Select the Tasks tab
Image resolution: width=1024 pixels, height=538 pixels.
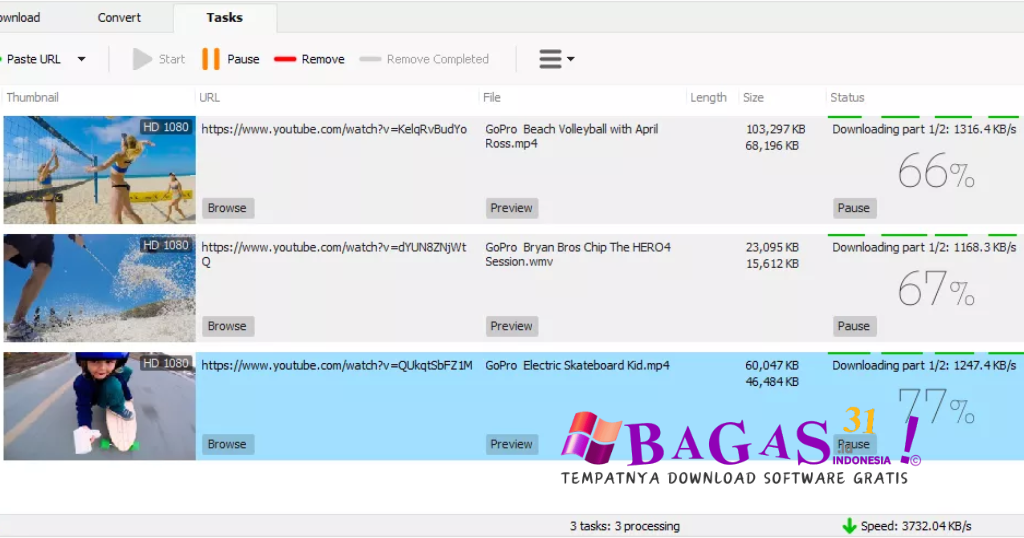[x=225, y=18]
